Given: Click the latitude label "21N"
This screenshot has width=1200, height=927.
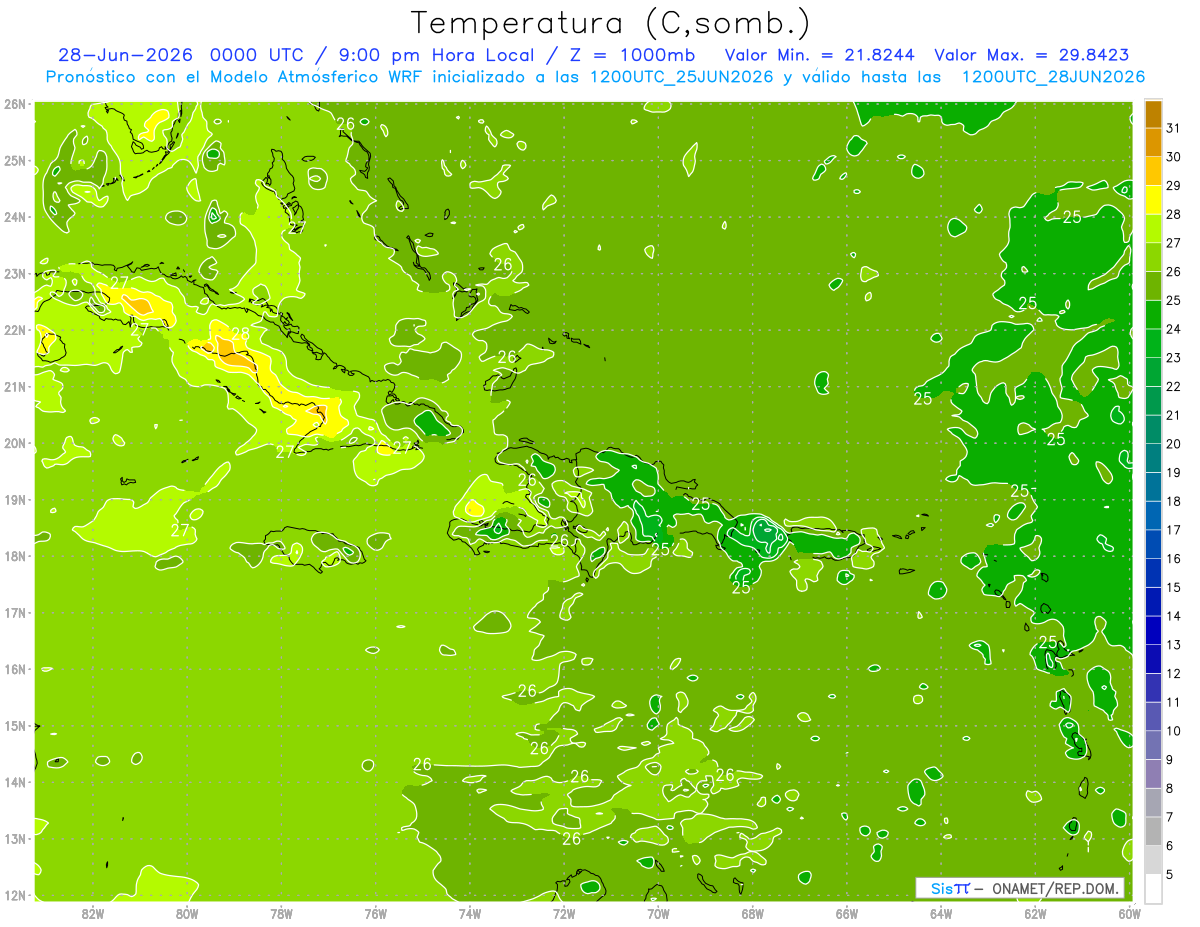Looking at the screenshot, I should click(15, 386).
